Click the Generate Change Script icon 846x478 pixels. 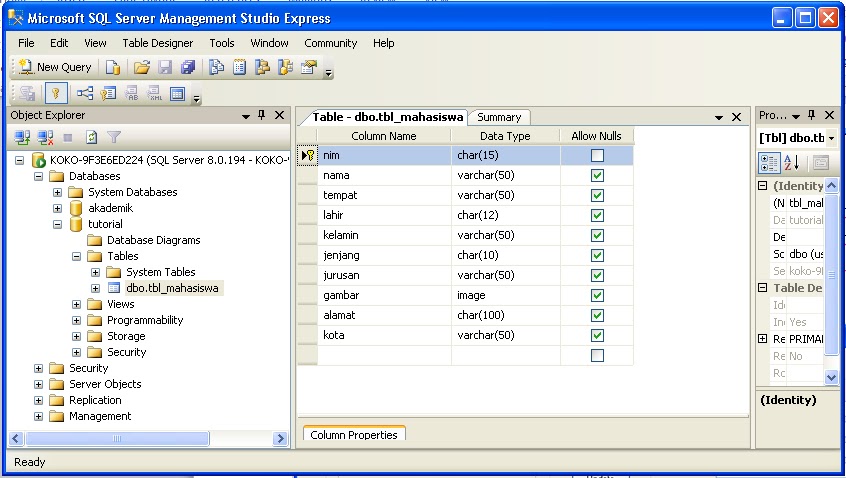click(27, 93)
